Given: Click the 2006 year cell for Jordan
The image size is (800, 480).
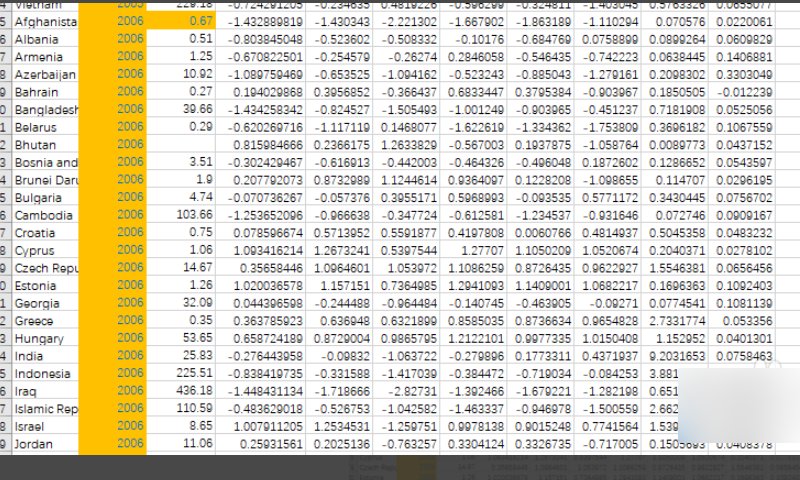Looking at the screenshot, I should tap(113, 444).
